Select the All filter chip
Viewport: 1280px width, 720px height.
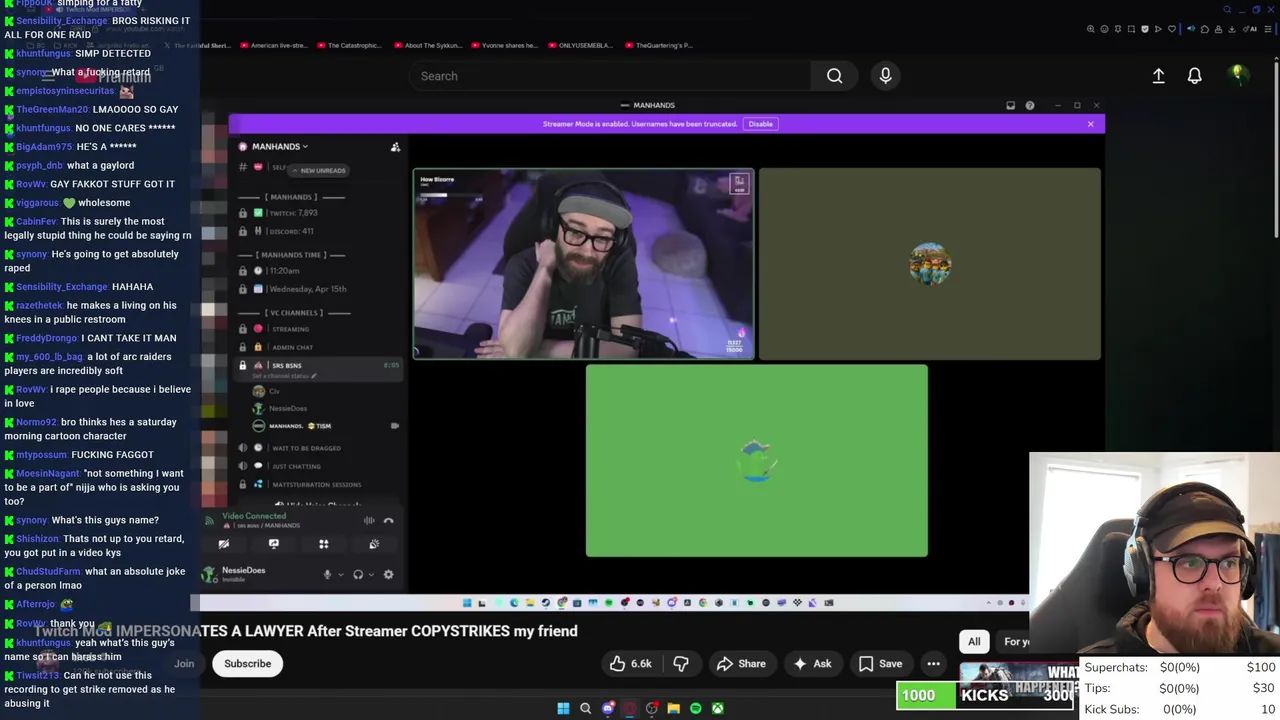tap(974, 642)
